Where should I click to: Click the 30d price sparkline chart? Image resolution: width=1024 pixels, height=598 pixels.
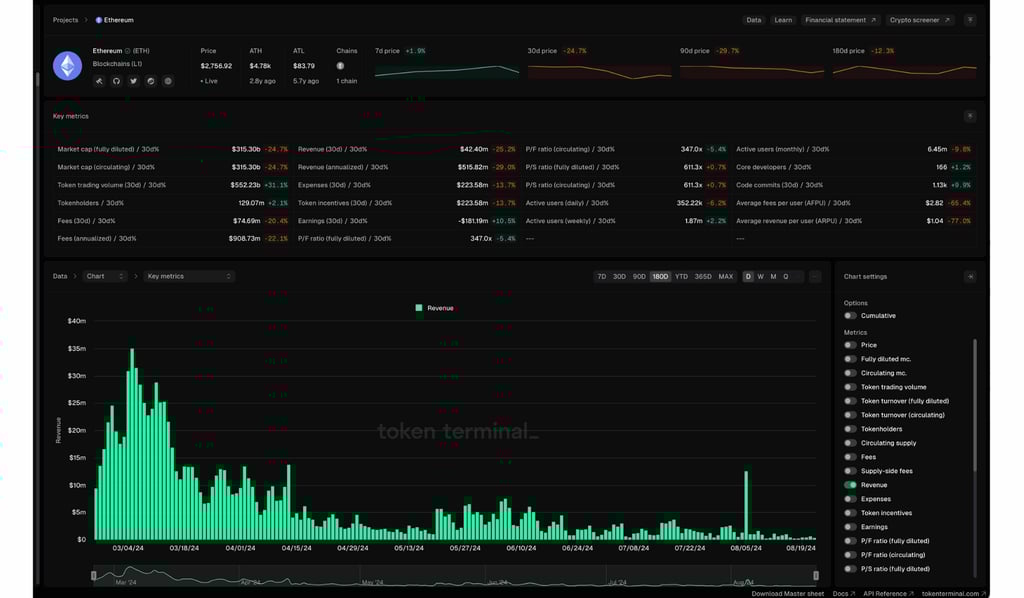[600, 72]
